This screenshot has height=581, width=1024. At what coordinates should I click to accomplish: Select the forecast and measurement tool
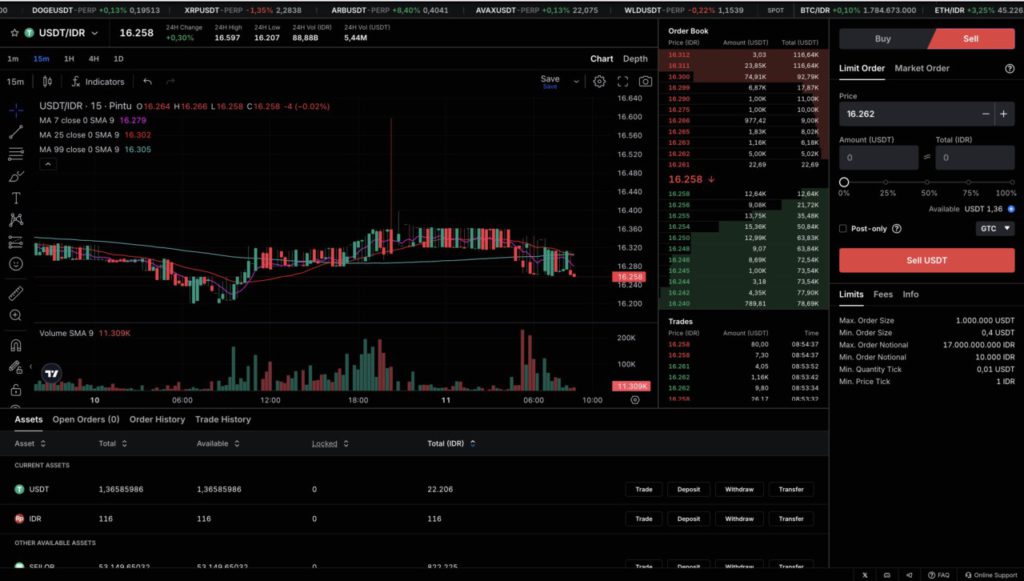pyautogui.click(x=16, y=242)
